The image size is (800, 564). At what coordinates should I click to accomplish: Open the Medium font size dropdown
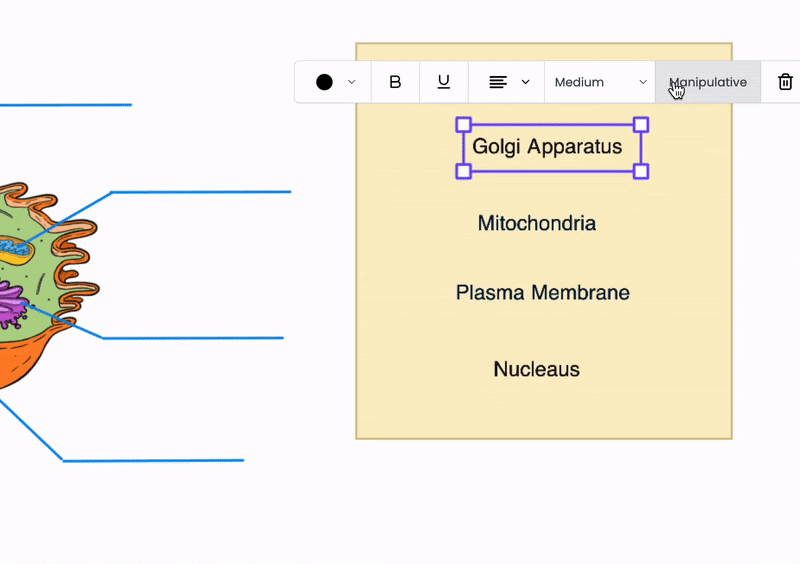click(x=600, y=82)
